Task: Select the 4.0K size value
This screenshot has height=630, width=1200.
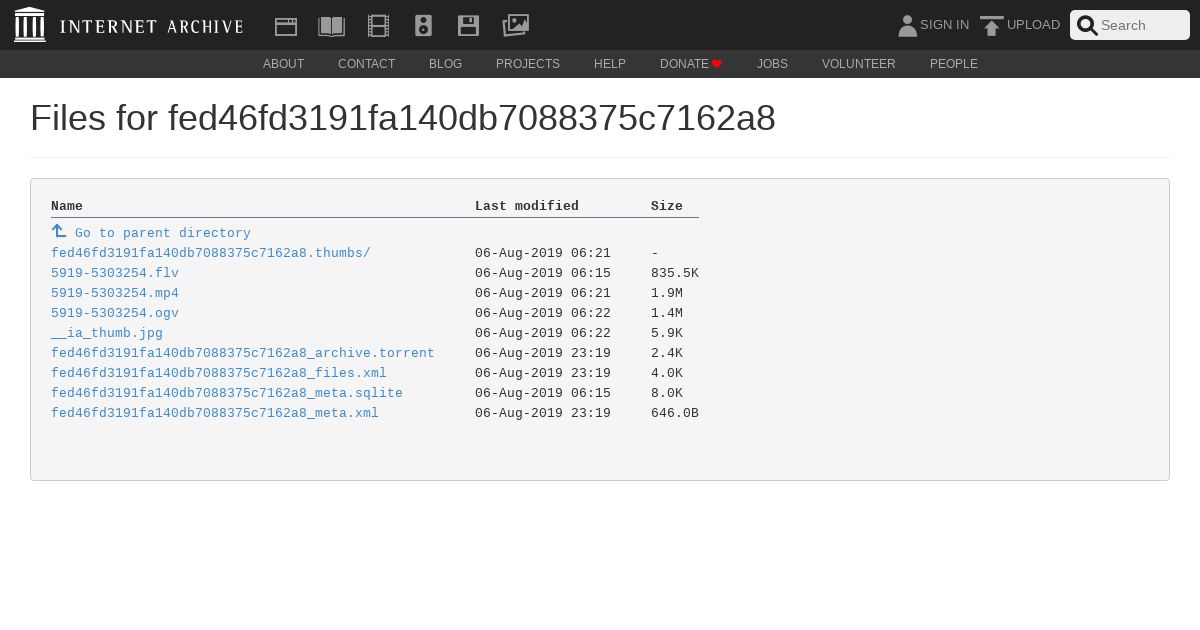Action: [667, 373]
